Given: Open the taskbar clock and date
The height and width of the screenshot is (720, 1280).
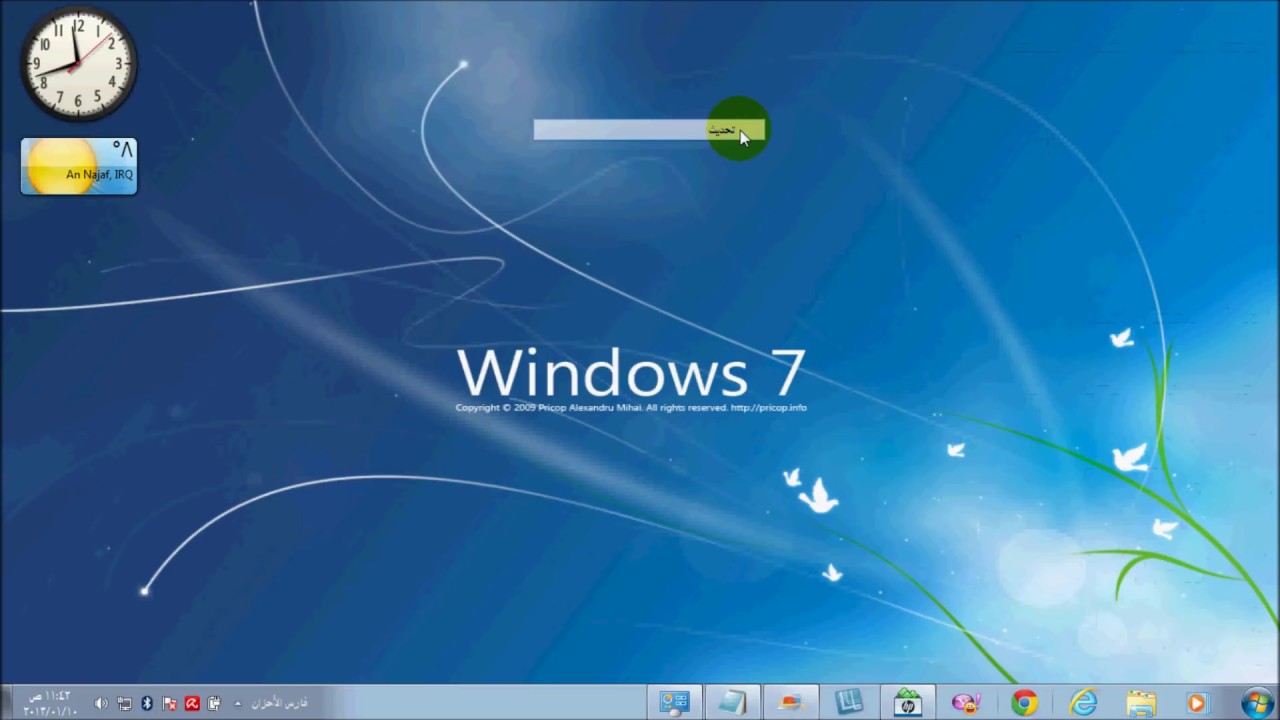Looking at the screenshot, I should pyautogui.click(x=50, y=703).
